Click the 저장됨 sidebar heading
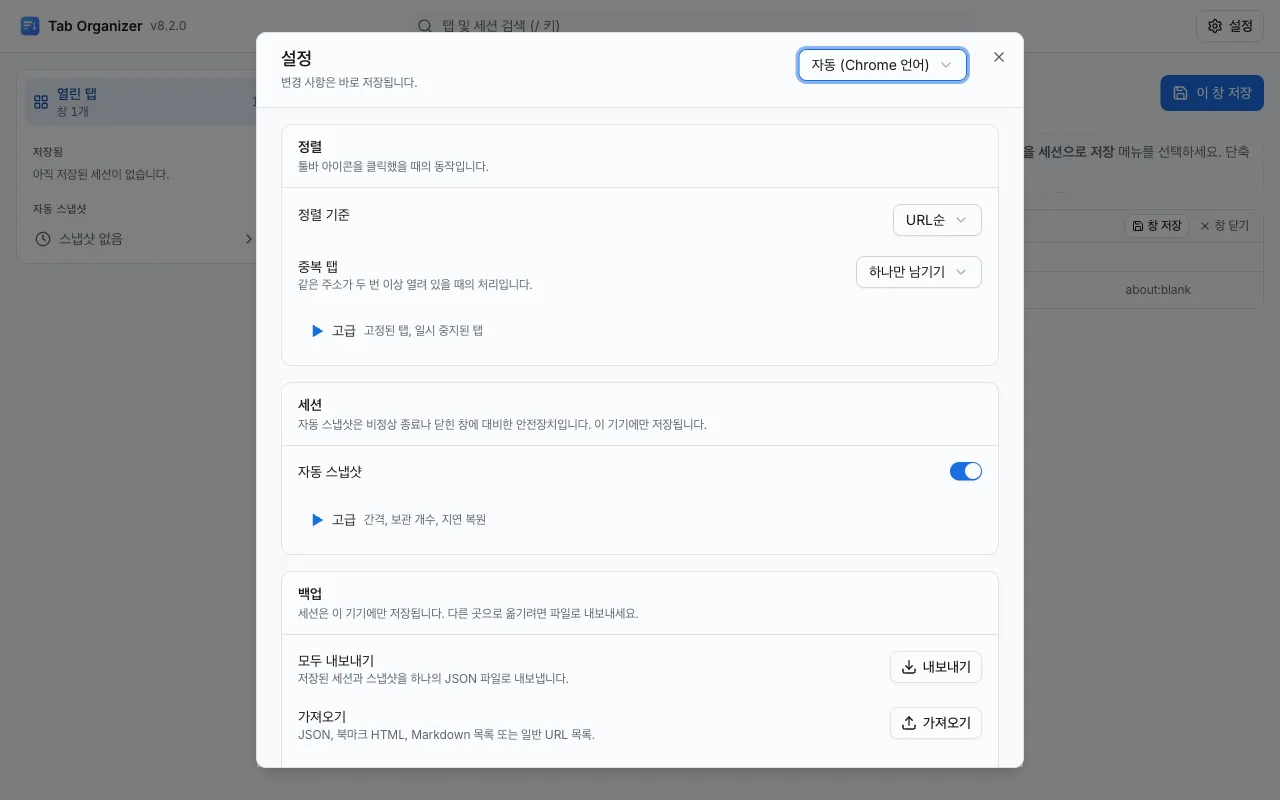Screen dimensions: 1280x800 [48, 152]
